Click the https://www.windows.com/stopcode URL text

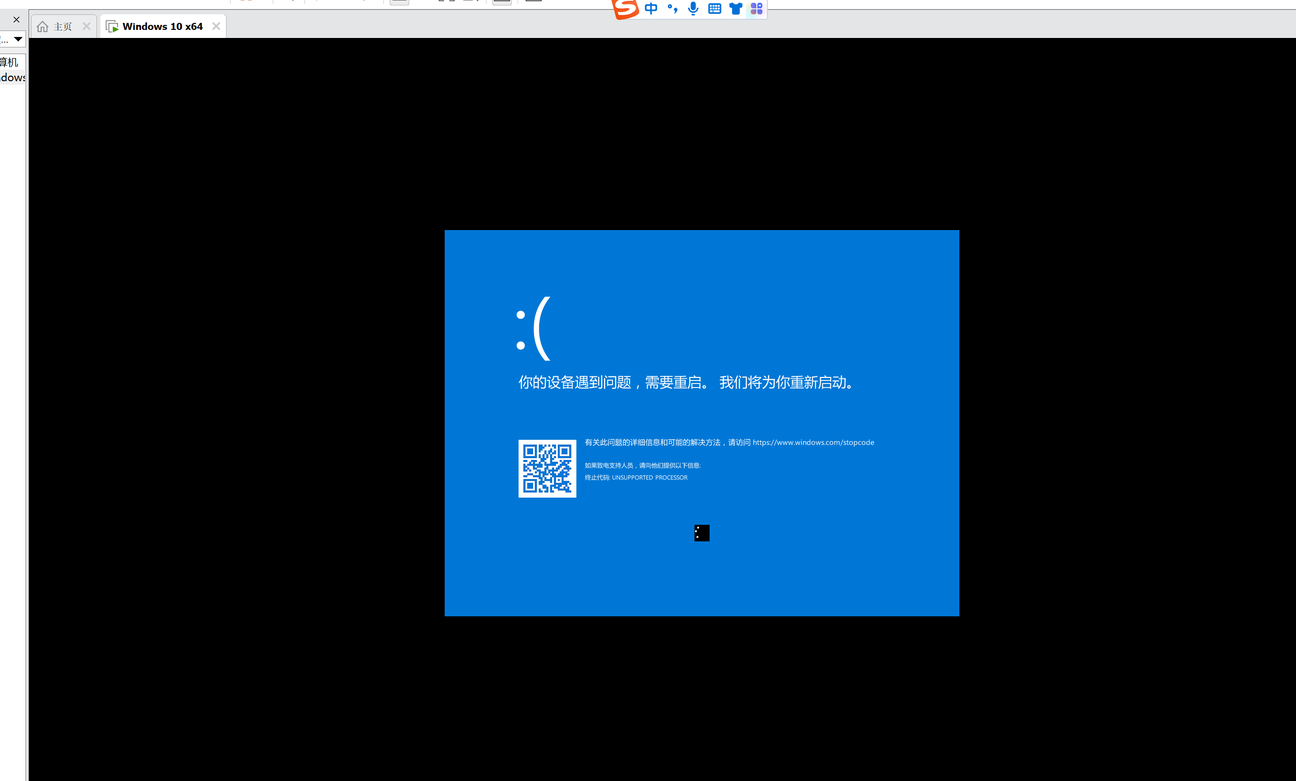[813, 442]
